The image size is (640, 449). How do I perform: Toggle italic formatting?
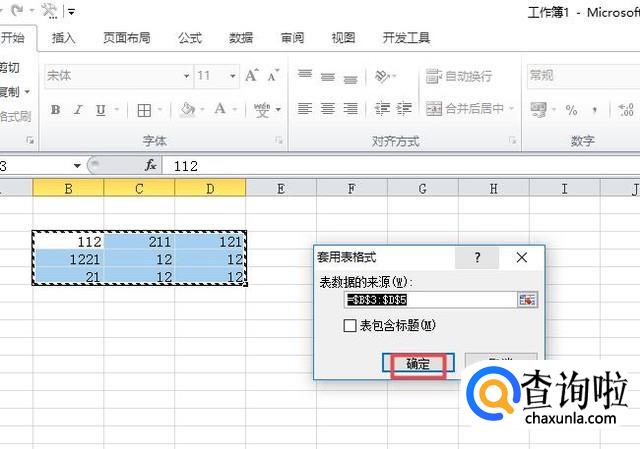pos(78,110)
